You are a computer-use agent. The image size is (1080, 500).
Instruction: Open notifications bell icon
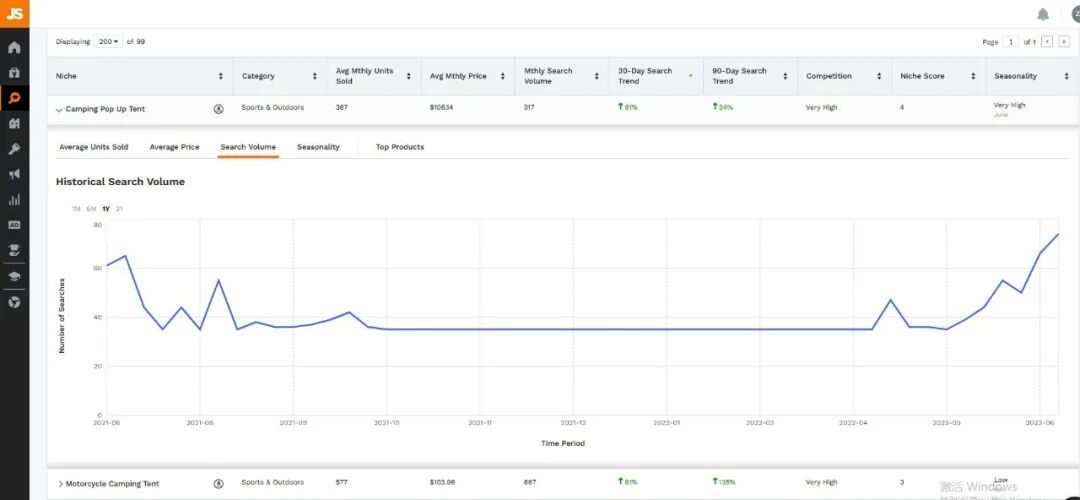pos(1043,14)
